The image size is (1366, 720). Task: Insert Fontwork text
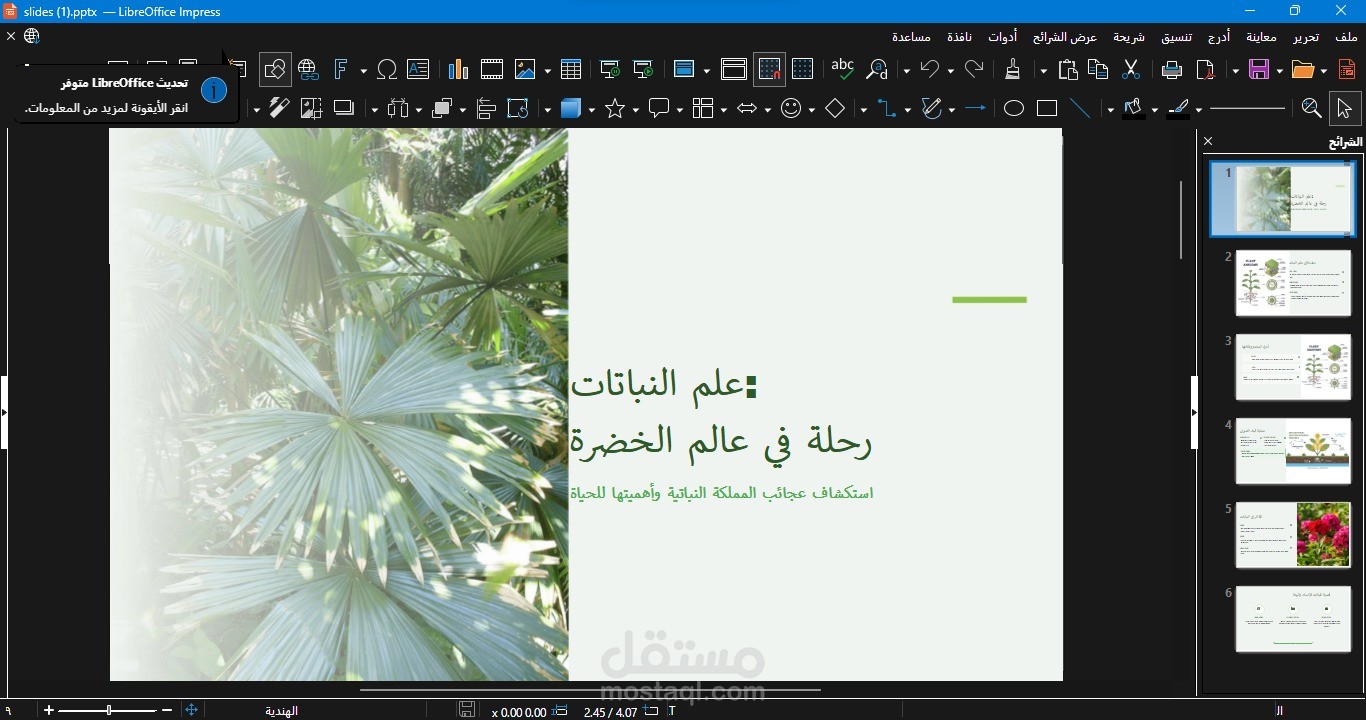(342, 69)
